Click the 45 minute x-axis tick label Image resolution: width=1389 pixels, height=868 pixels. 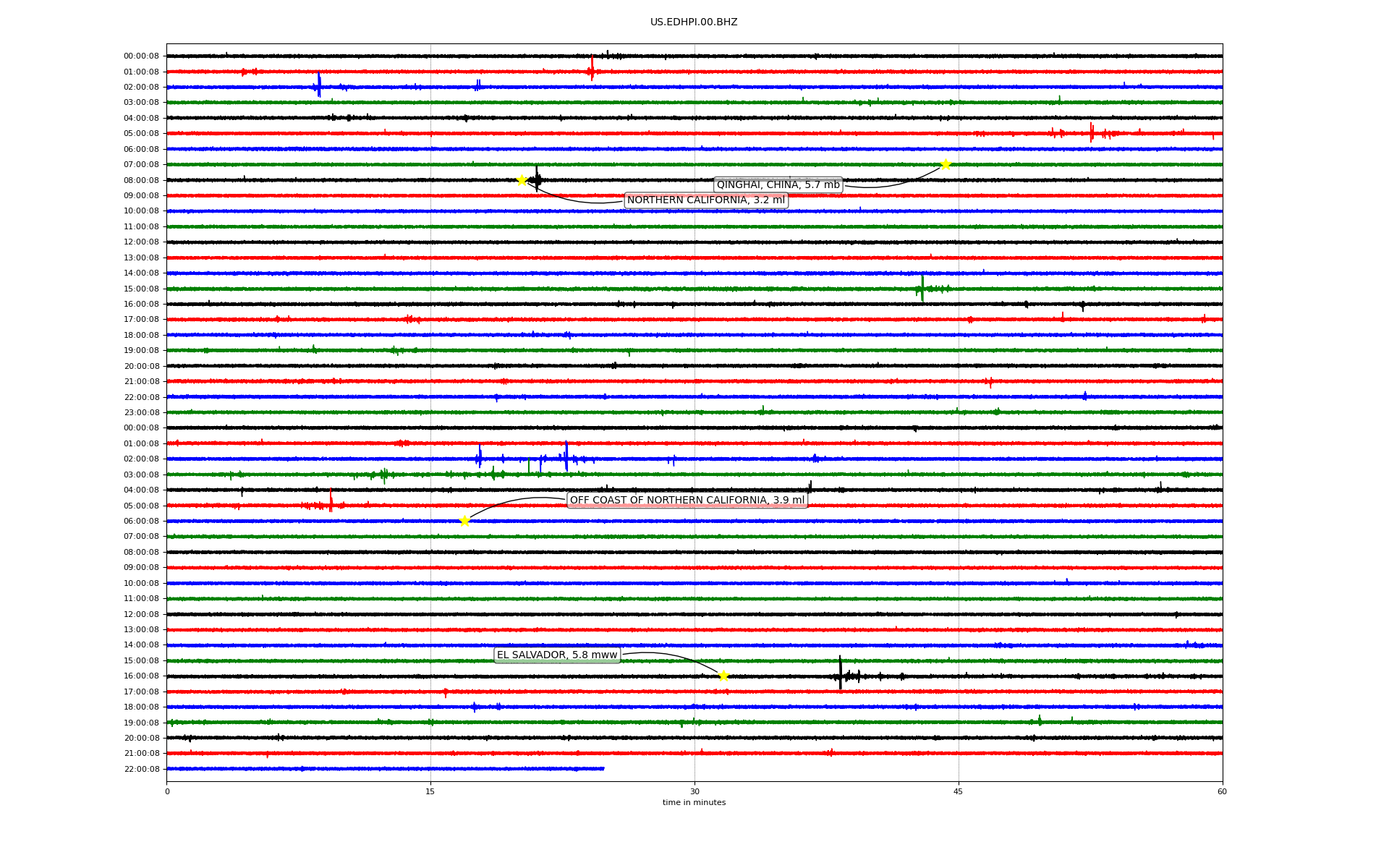click(959, 791)
